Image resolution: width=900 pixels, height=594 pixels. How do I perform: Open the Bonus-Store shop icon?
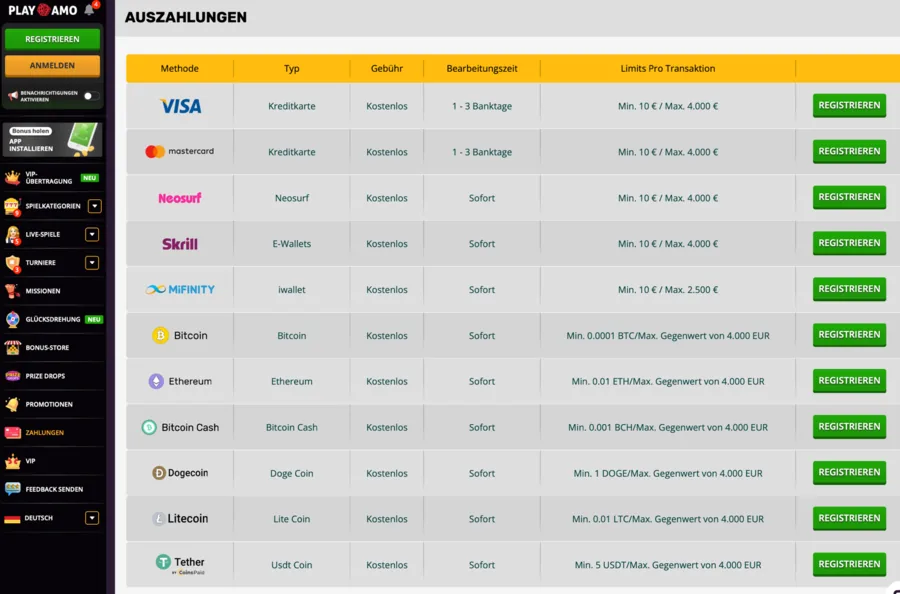13,347
